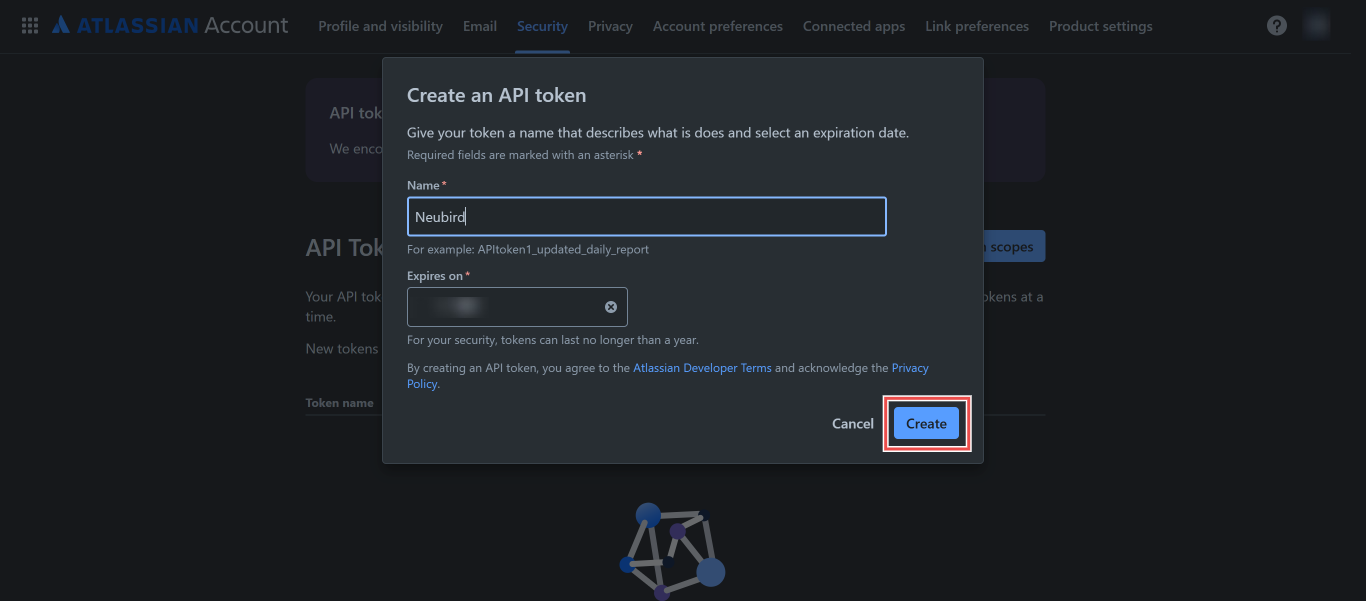Click the Atlassian Account logo

(170, 25)
